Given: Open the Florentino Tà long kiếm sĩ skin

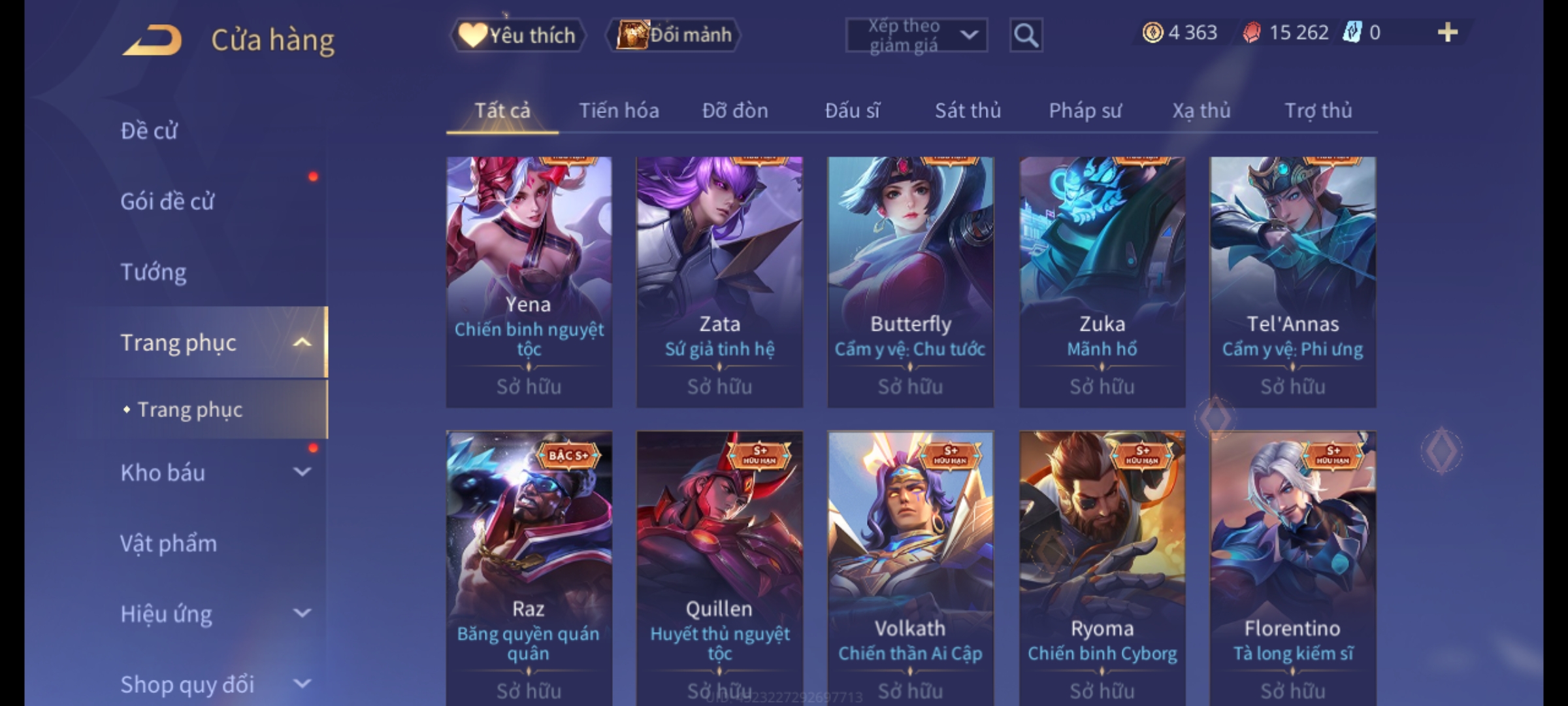Looking at the screenshot, I should (1292, 567).
